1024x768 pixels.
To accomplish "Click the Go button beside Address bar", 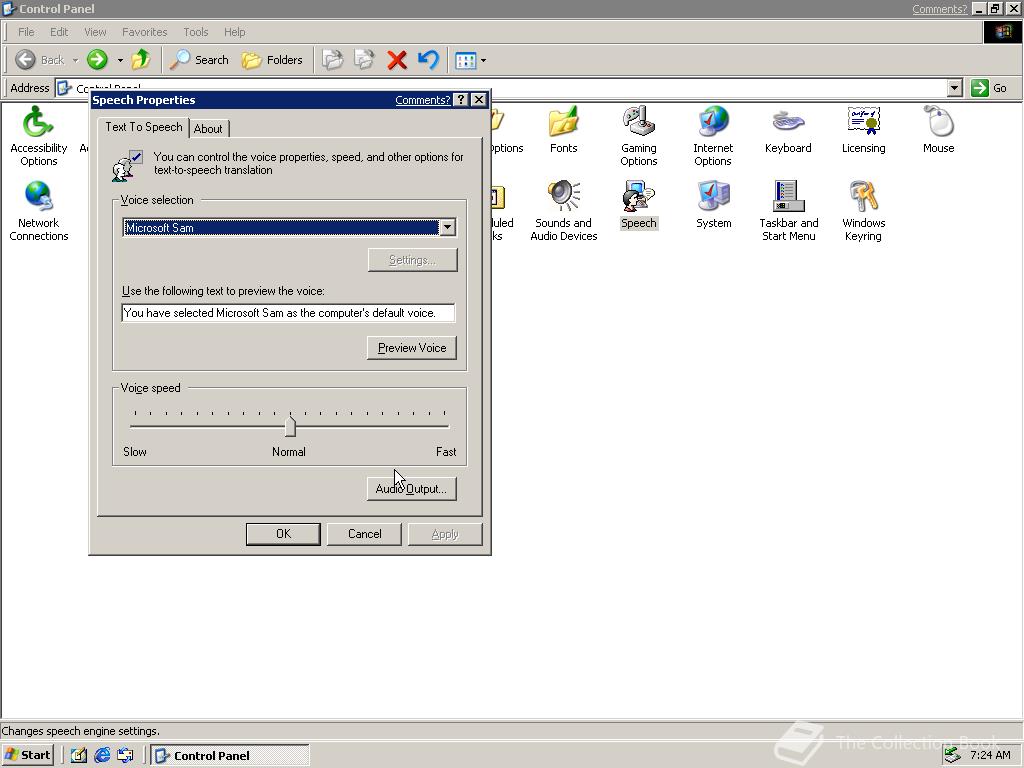I will [x=989, y=88].
